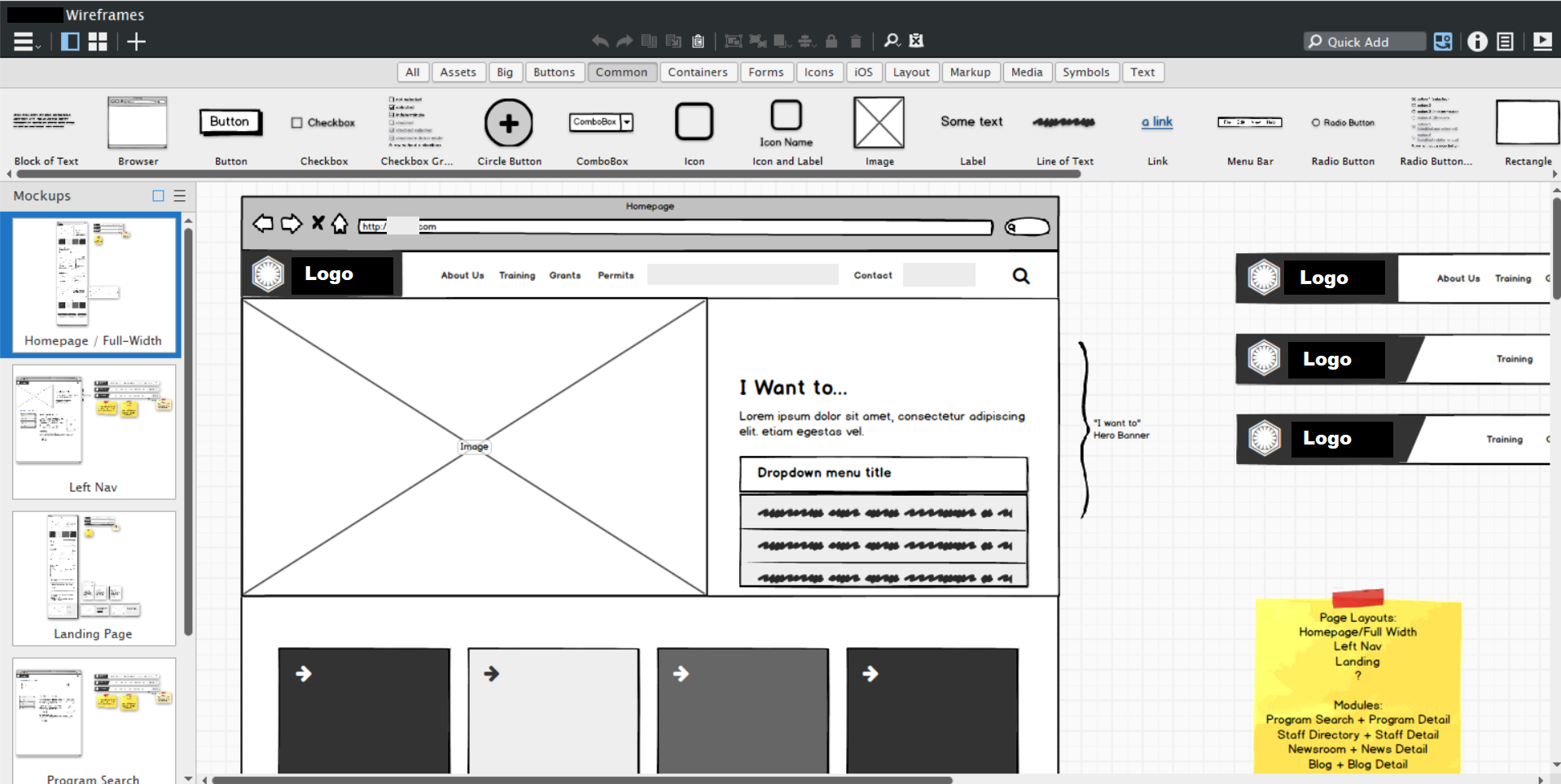Start full-screen presentation mode
Viewport: 1561px width, 784px height.
[x=1542, y=42]
